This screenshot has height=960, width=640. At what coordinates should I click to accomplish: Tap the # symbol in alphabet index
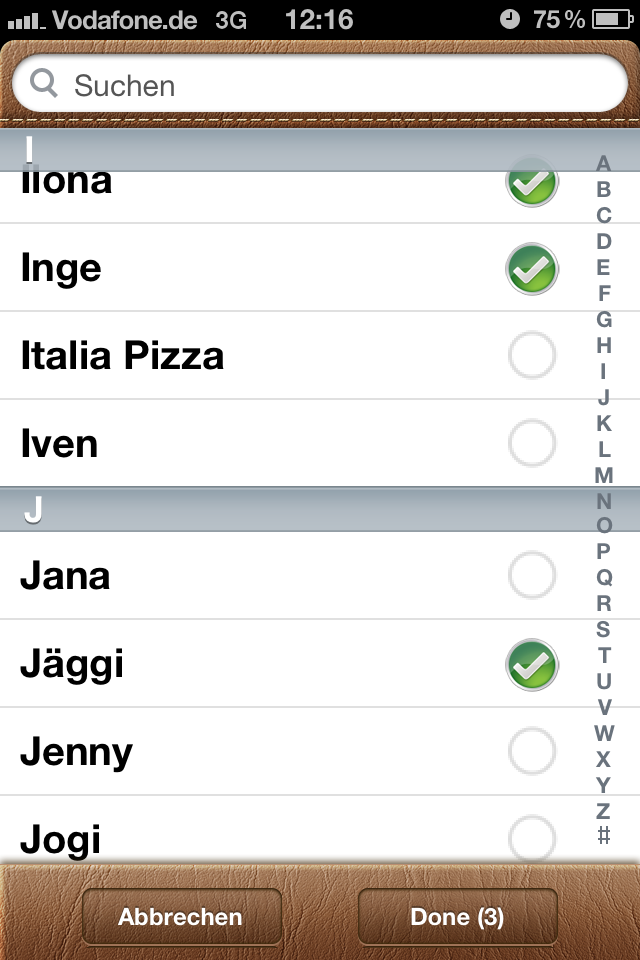click(x=603, y=835)
